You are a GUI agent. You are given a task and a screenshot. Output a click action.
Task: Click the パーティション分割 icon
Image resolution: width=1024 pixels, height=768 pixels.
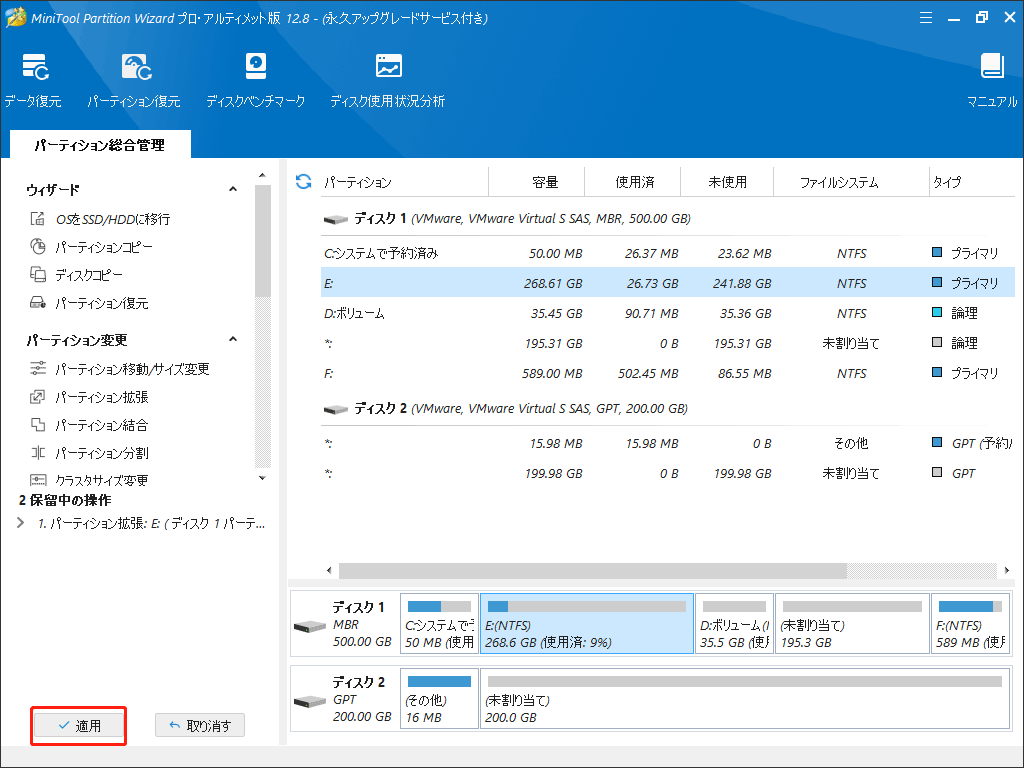[38, 453]
